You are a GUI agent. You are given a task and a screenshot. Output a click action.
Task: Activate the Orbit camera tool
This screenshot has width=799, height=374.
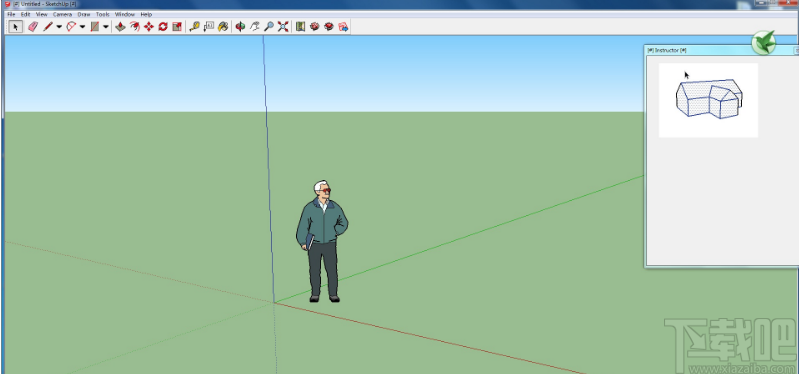coord(241,26)
